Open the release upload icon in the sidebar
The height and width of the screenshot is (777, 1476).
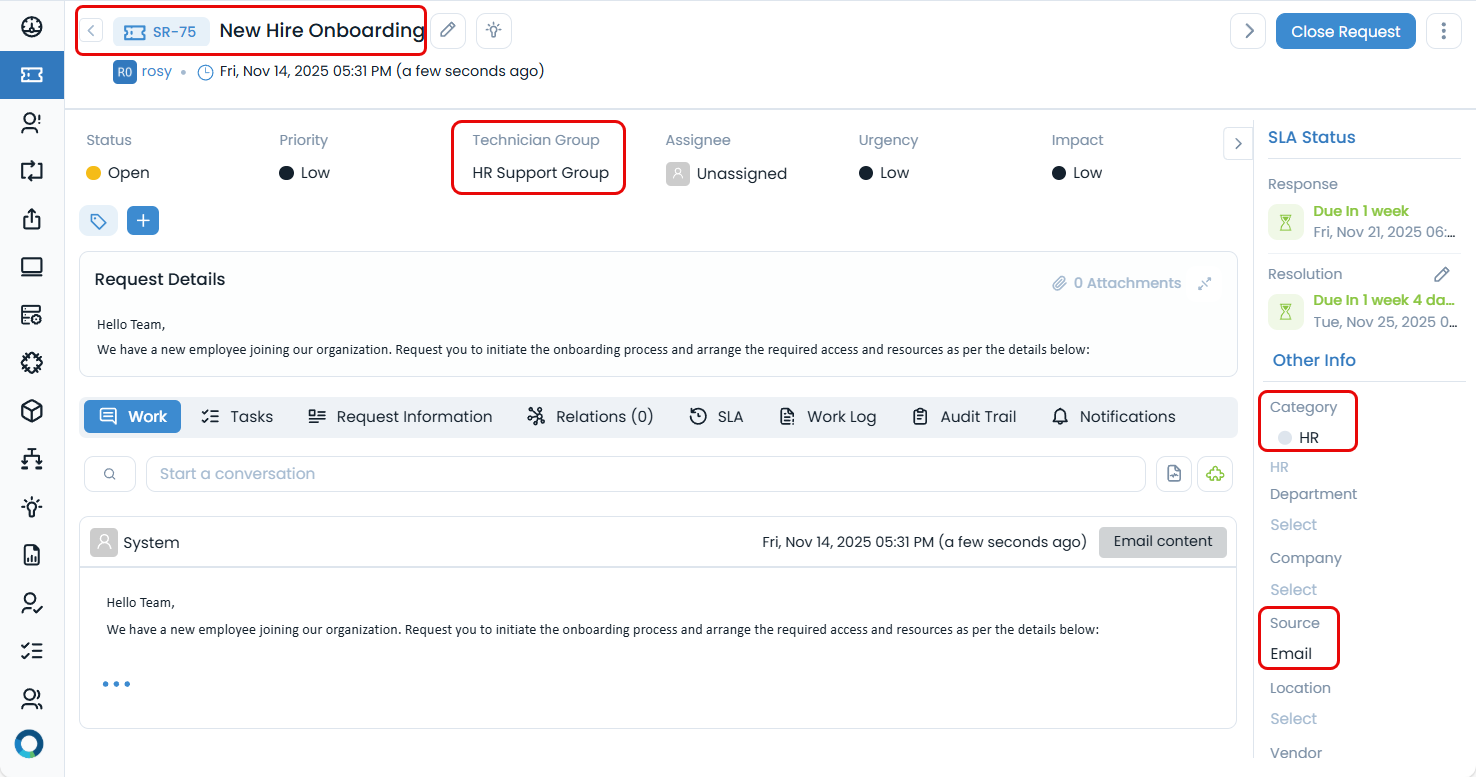pos(32,219)
